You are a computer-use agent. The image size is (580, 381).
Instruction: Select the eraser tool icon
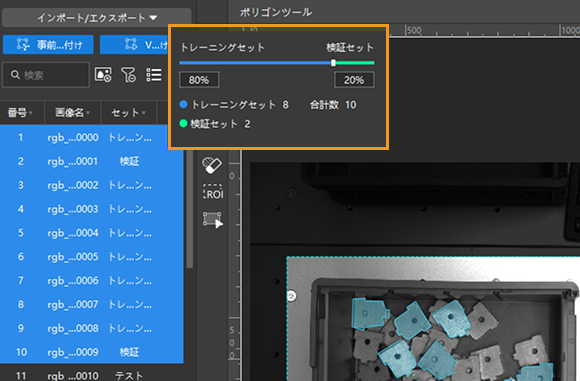click(x=212, y=165)
